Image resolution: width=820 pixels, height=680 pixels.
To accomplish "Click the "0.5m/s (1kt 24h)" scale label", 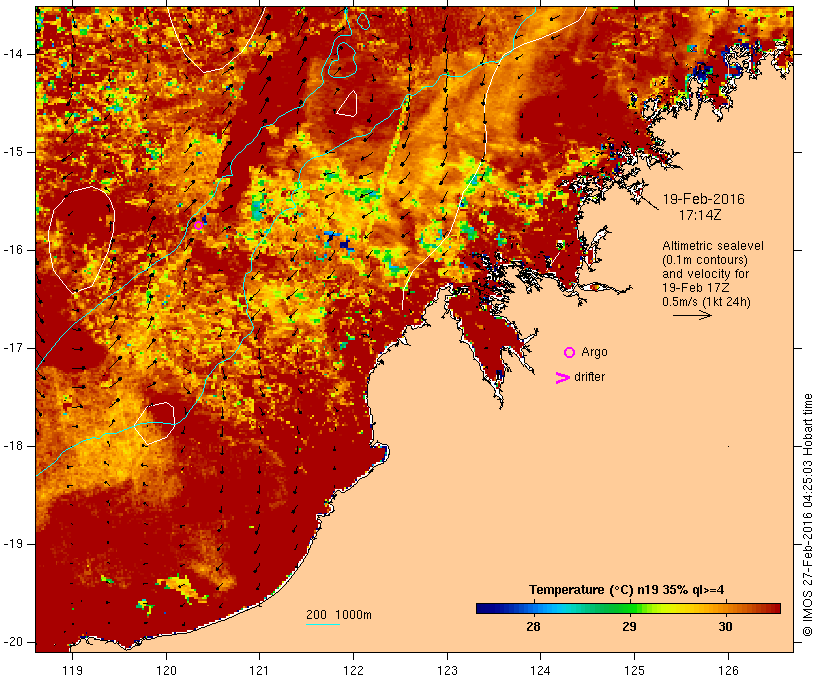I will pos(707,302).
